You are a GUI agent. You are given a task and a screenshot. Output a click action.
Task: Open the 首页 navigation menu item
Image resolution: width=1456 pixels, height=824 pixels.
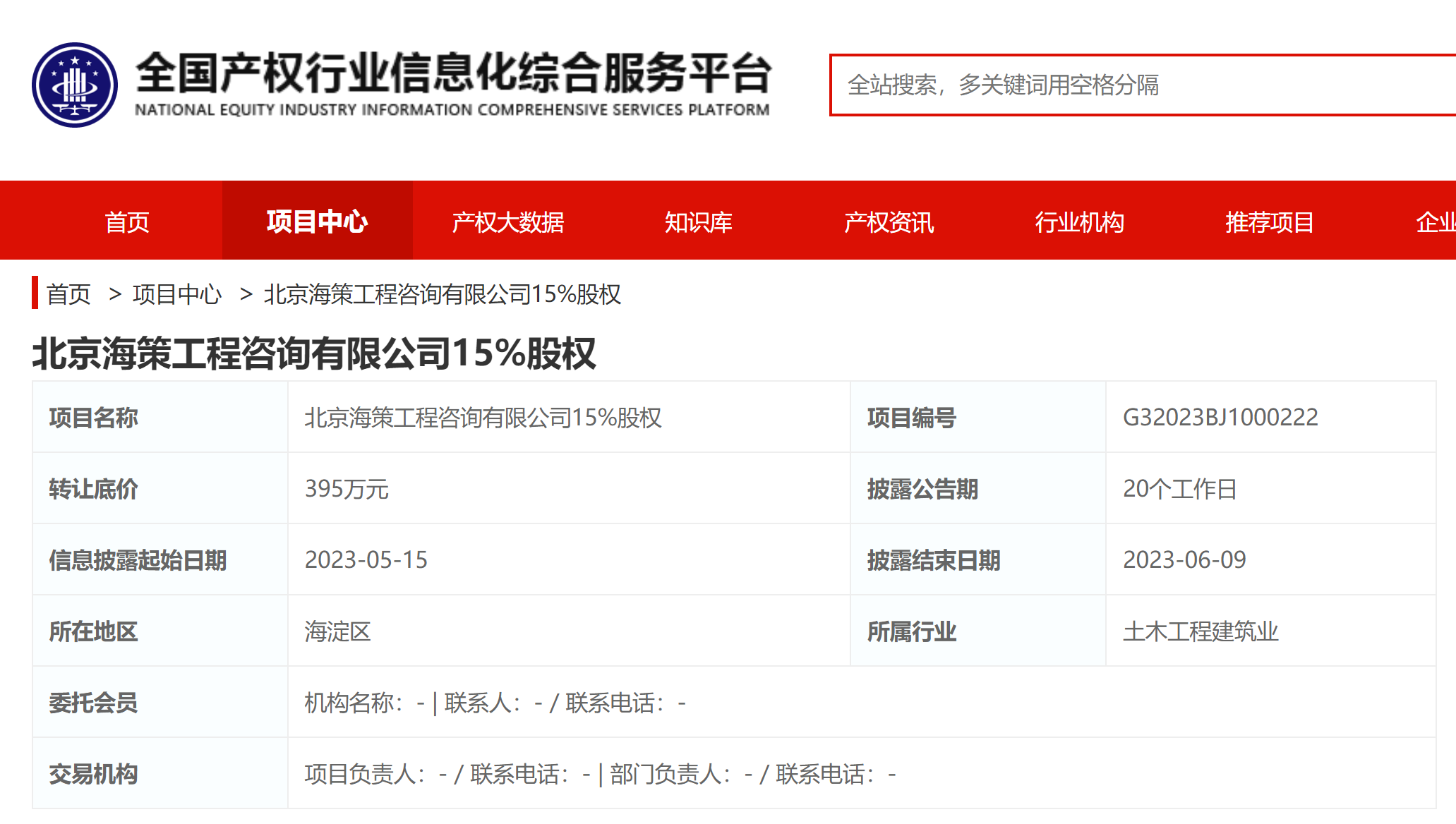[127, 222]
